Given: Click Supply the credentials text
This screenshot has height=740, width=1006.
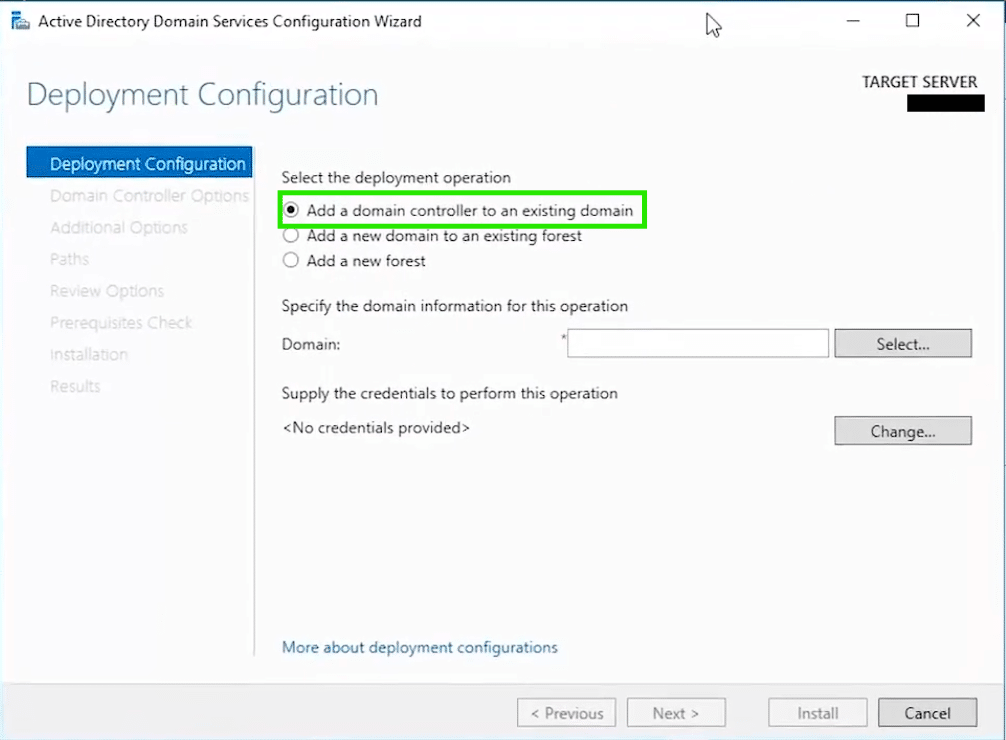Looking at the screenshot, I should pos(449,393).
